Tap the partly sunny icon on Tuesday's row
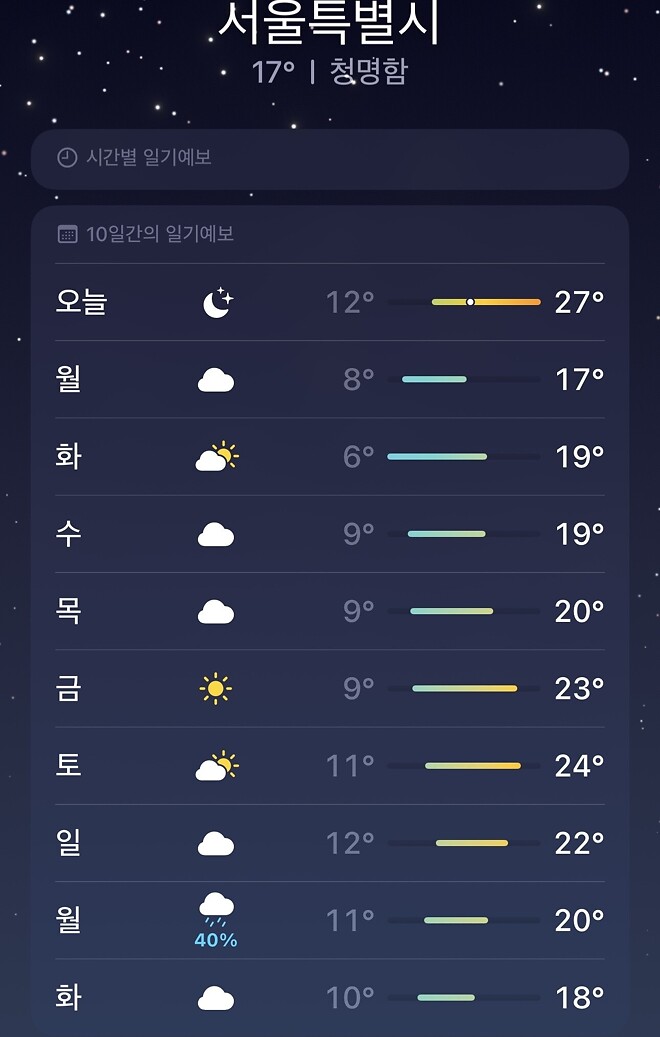Image resolution: width=660 pixels, height=1037 pixels. coord(217,455)
